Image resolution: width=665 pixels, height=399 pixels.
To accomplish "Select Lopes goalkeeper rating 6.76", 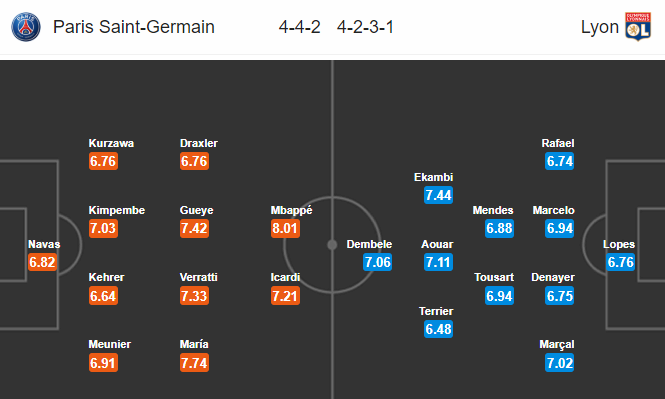I will tap(620, 262).
